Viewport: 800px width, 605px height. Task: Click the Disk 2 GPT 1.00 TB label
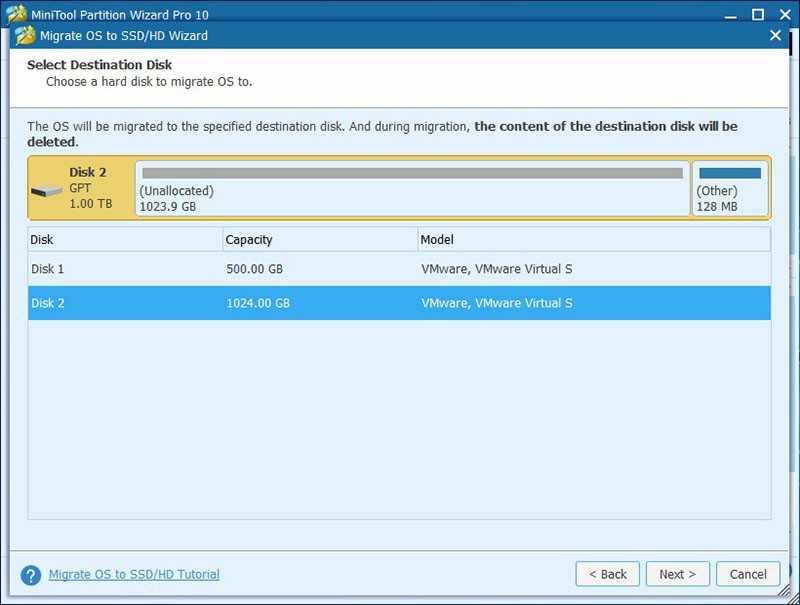(x=90, y=188)
